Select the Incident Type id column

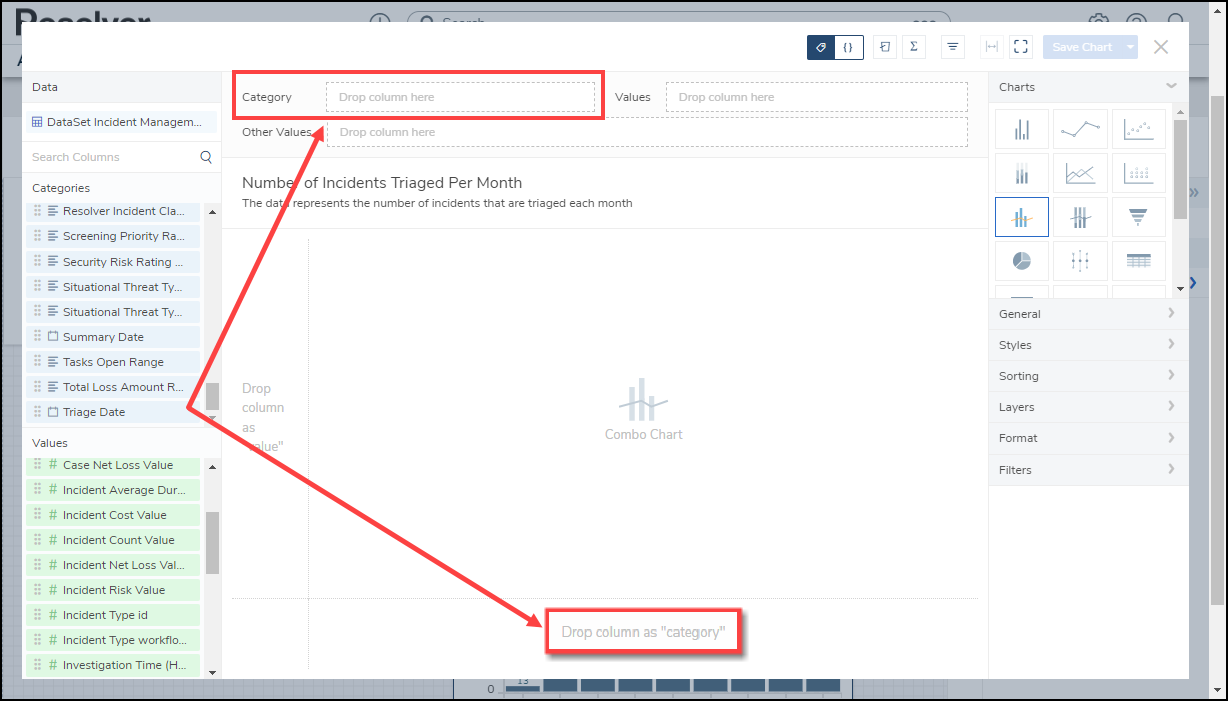tap(113, 615)
